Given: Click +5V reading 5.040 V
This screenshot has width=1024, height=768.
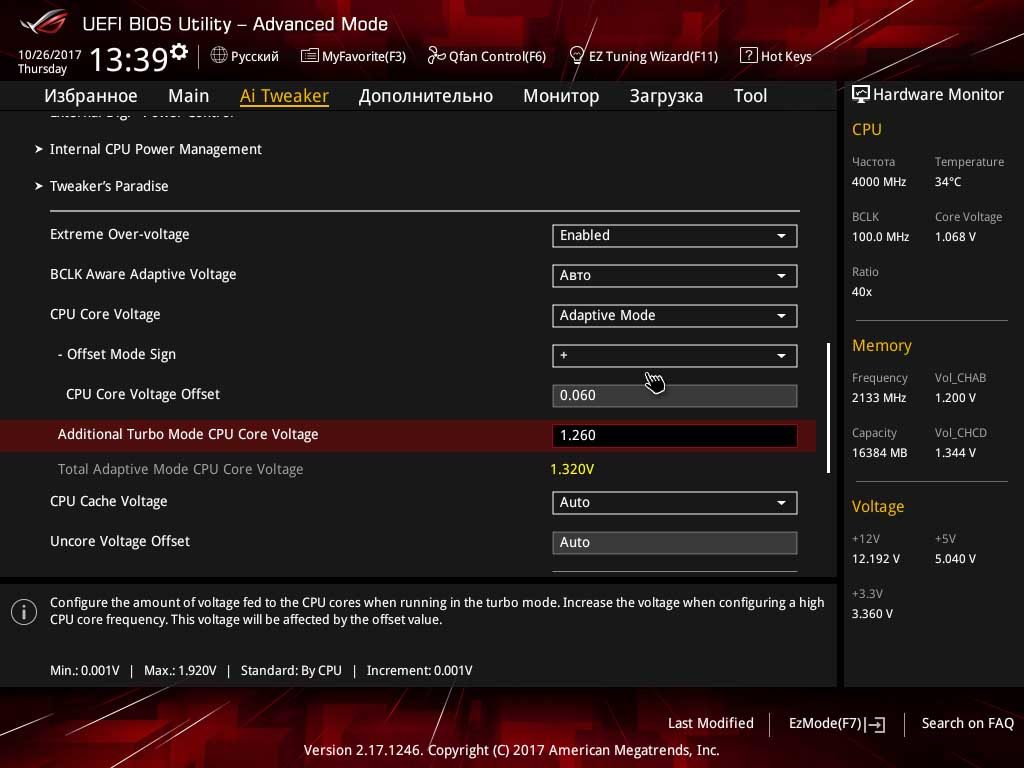Looking at the screenshot, I should [x=955, y=559].
